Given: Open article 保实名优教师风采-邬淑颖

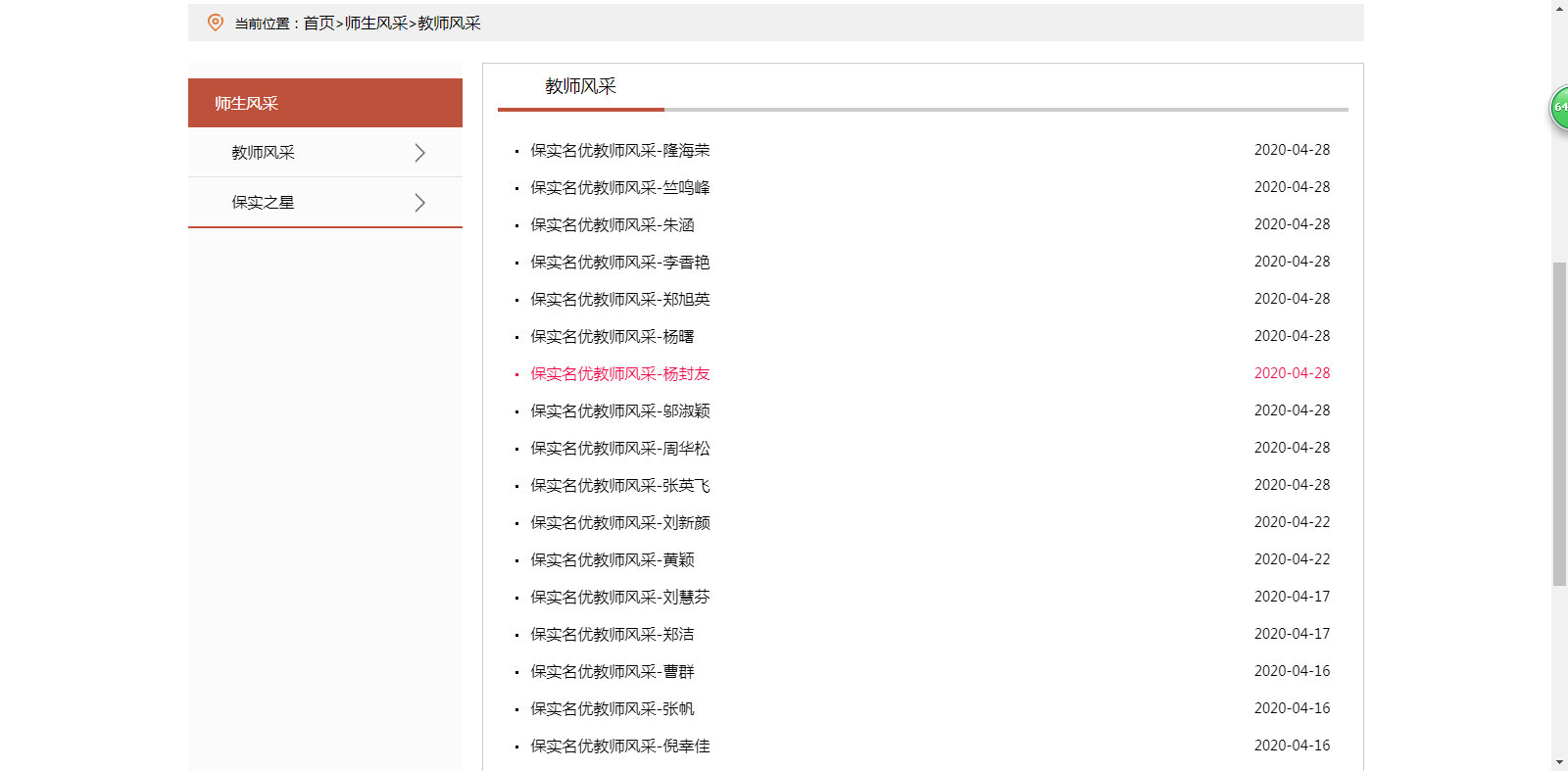Looking at the screenshot, I should 620,411.
